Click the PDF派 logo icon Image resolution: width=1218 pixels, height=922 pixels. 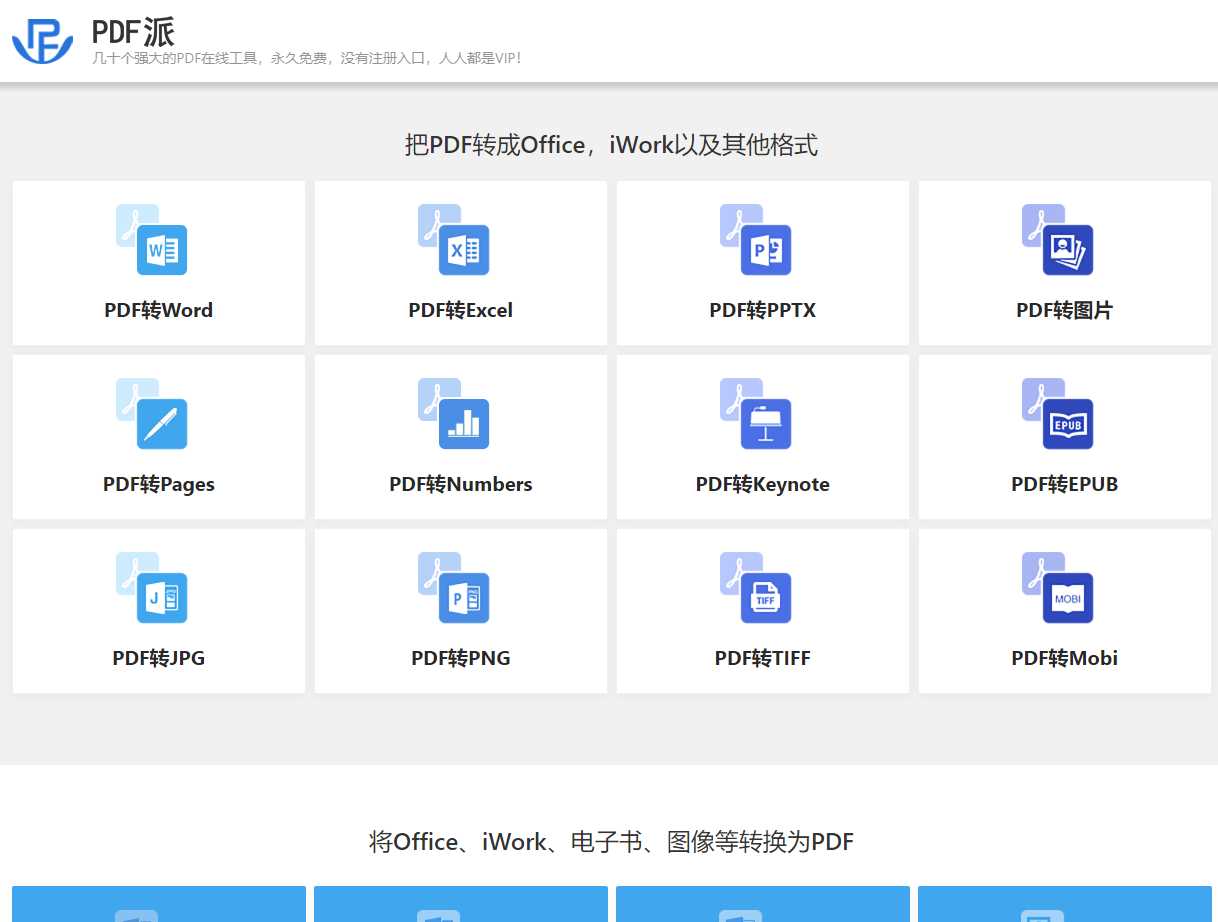point(42,40)
